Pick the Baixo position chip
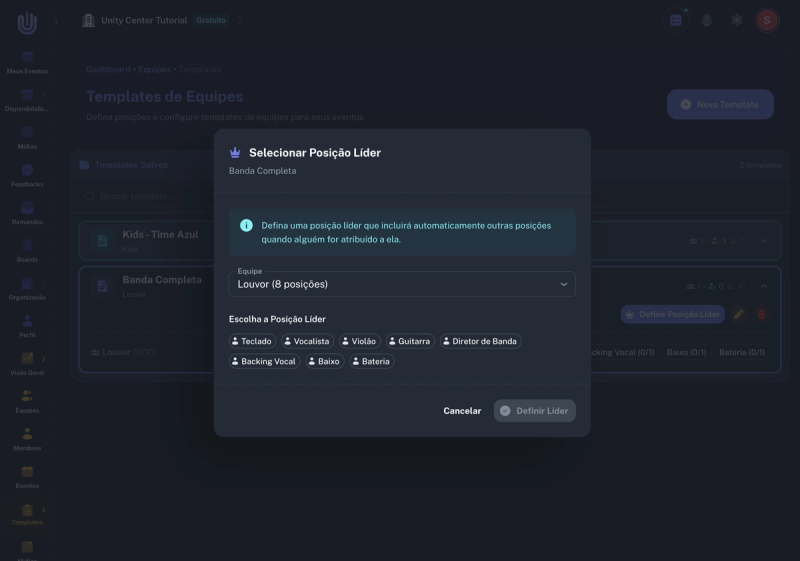This screenshot has height=561, width=800. (325, 361)
